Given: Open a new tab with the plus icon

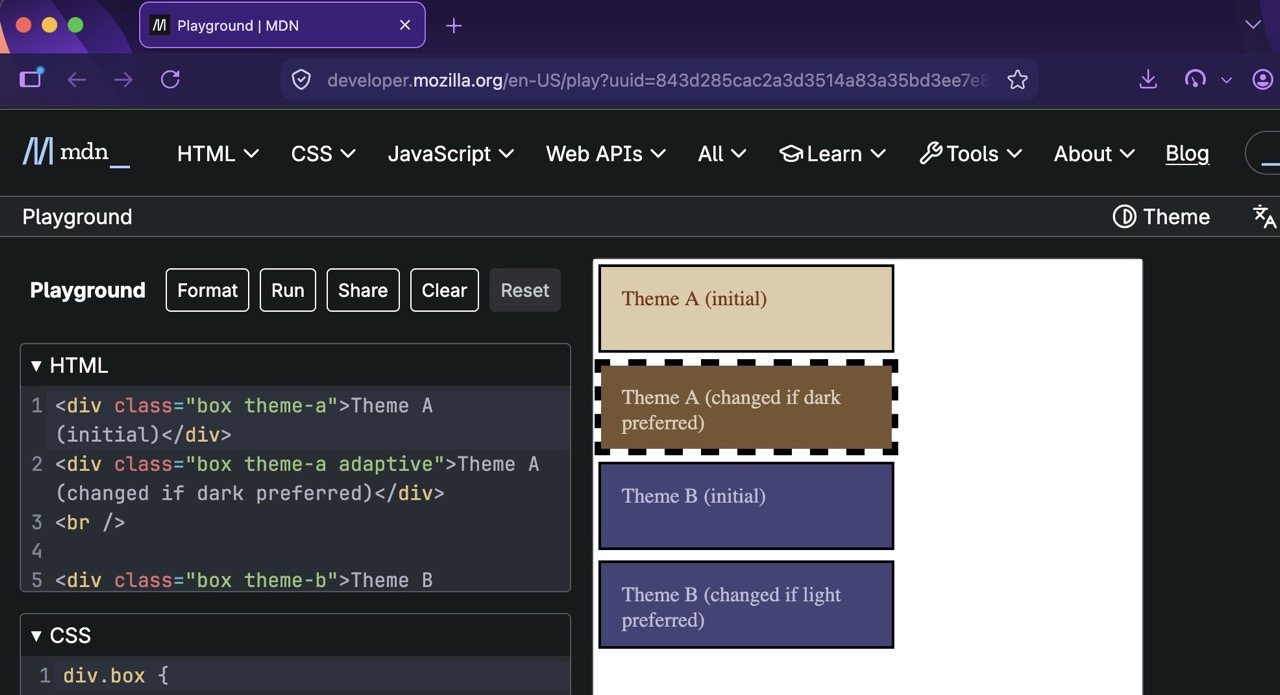Looking at the screenshot, I should [x=453, y=26].
